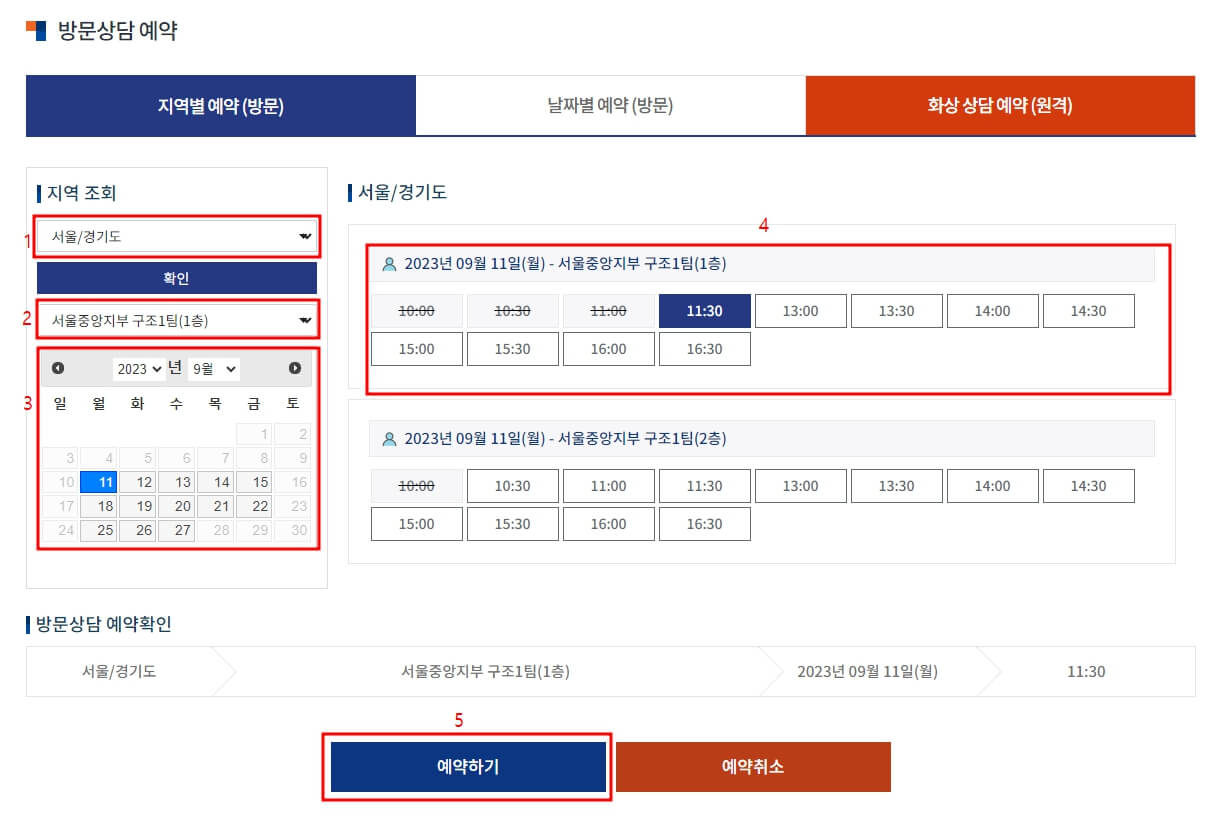
Task: Click the next month arrow on the calendar
Action: click(292, 368)
